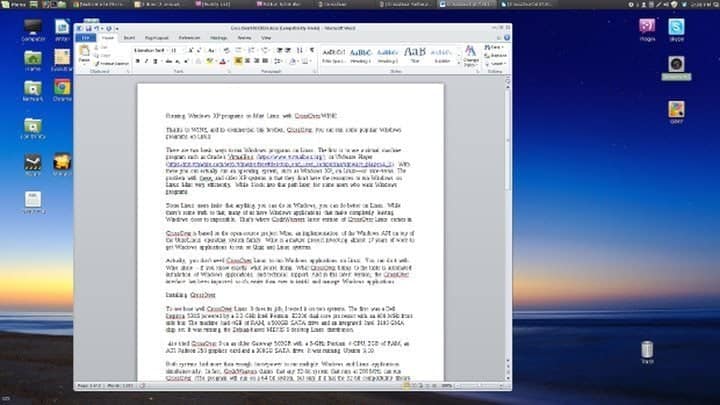Open the Computer desktop icon
The width and height of the screenshot is (720, 405).
tap(33, 30)
